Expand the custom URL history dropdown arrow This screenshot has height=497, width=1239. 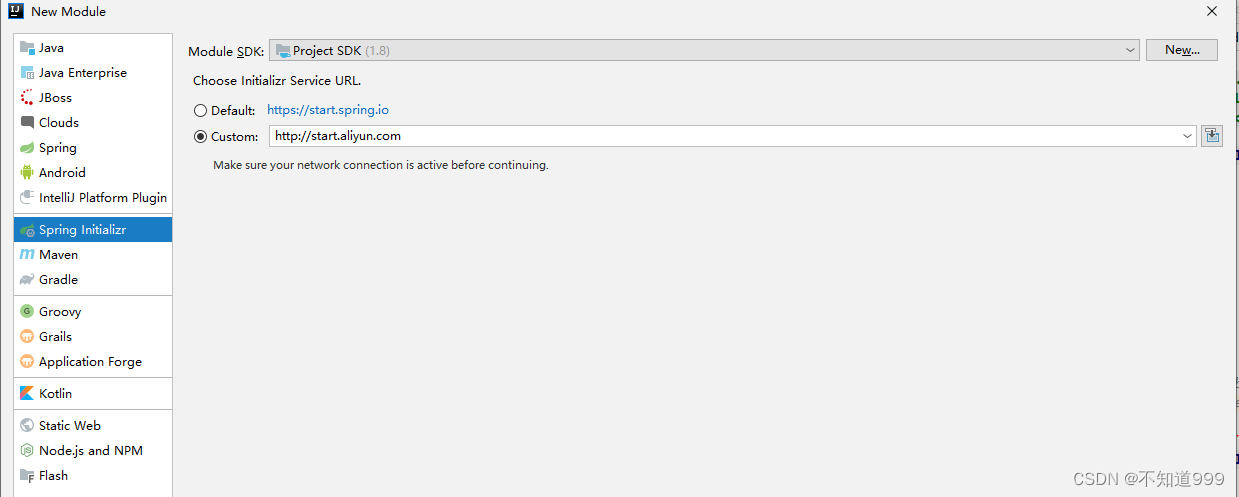1187,136
